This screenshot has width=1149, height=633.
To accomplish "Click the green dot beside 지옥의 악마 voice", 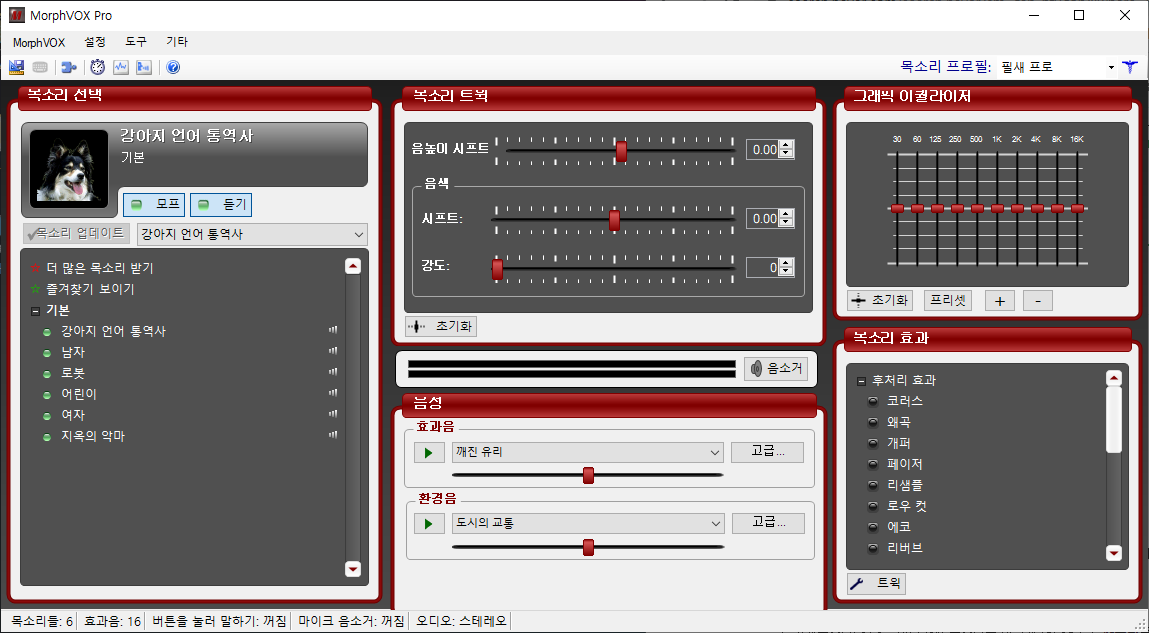I will (47, 437).
